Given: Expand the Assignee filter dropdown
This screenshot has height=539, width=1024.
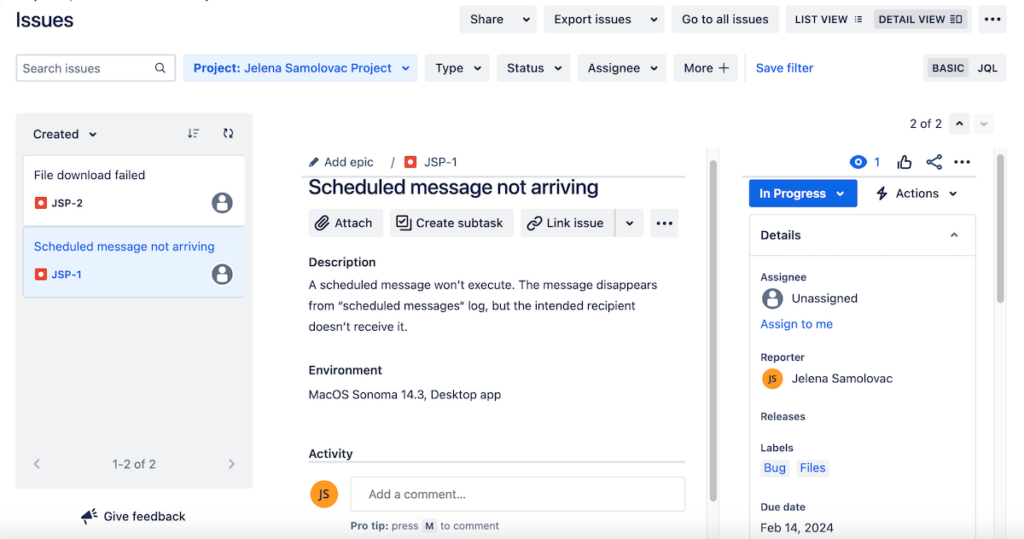Looking at the screenshot, I should 623,68.
